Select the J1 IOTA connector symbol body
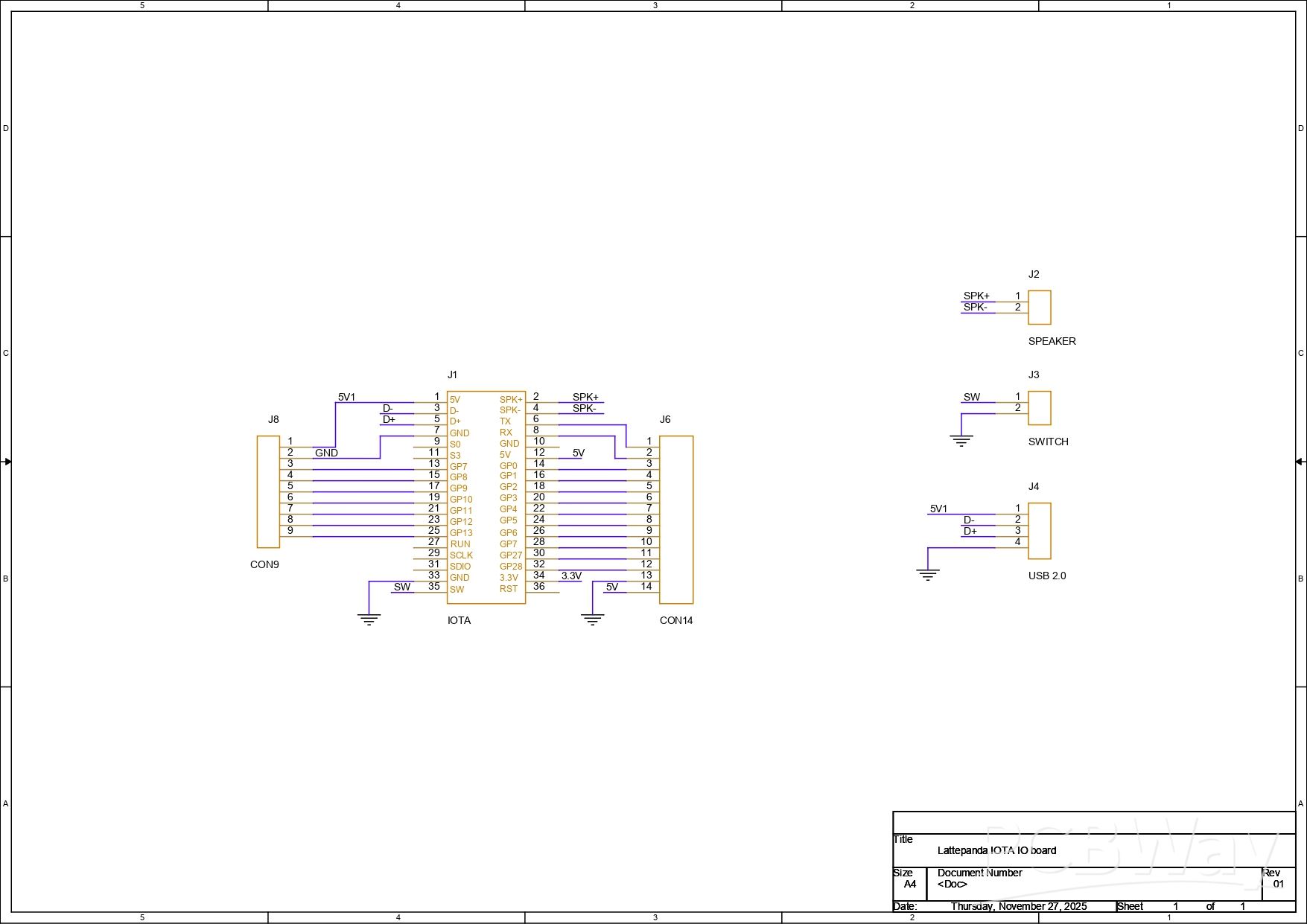The height and width of the screenshot is (924, 1307). (x=486, y=497)
